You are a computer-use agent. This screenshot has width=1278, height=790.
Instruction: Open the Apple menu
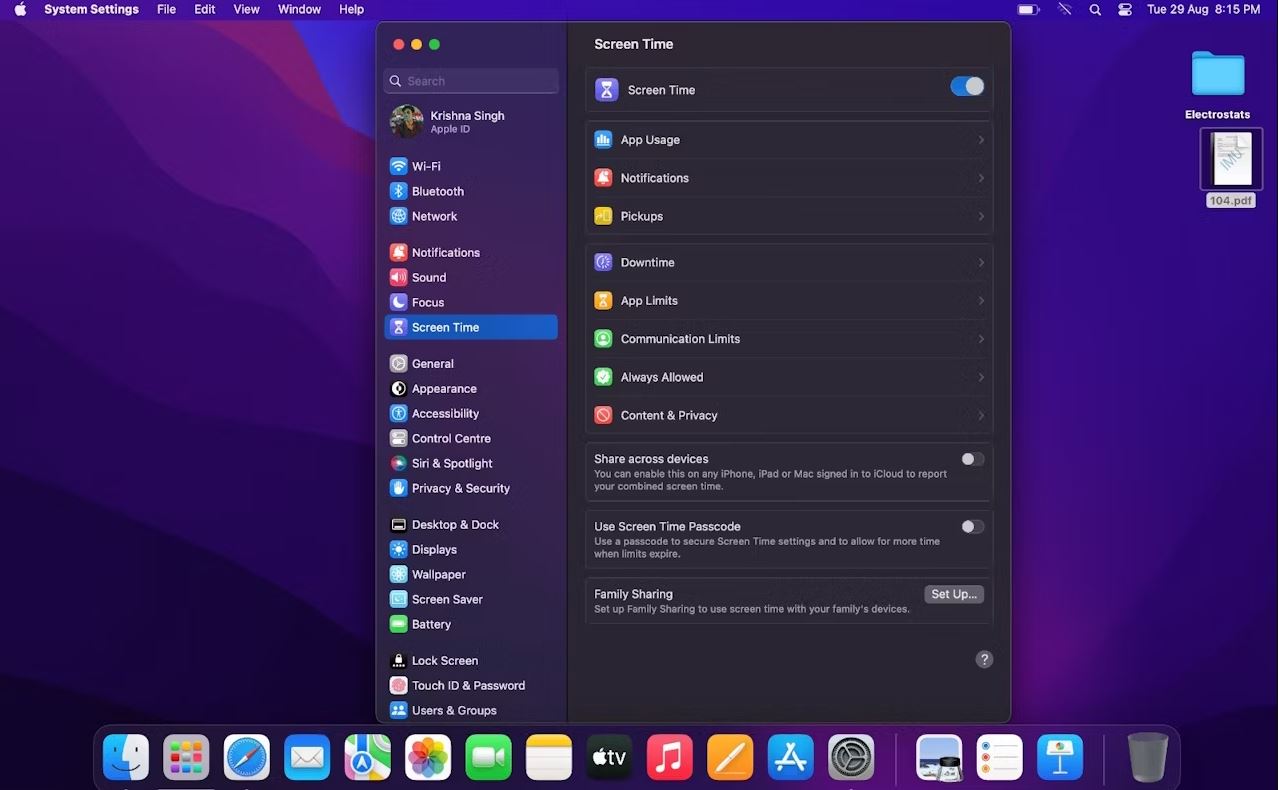click(20, 9)
